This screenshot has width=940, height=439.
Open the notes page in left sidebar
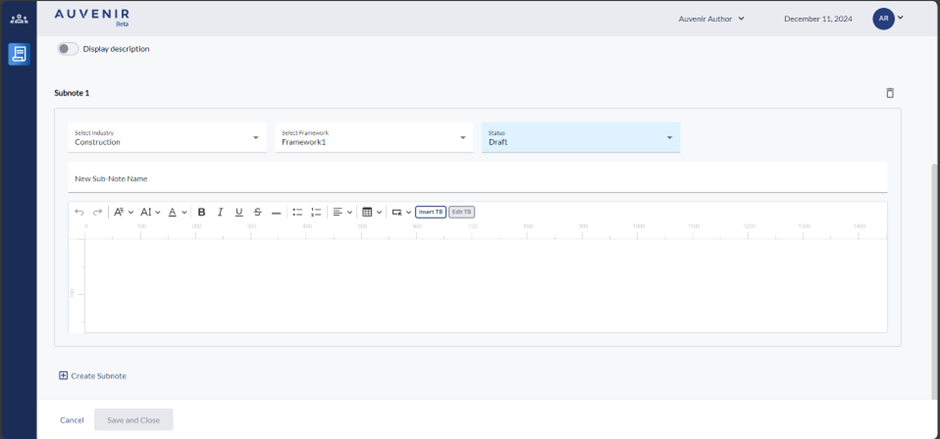click(19, 54)
